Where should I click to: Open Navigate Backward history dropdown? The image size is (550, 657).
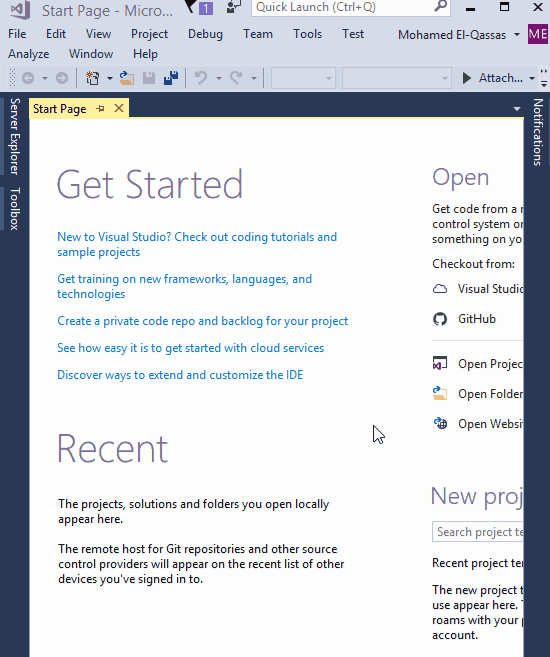click(44, 78)
